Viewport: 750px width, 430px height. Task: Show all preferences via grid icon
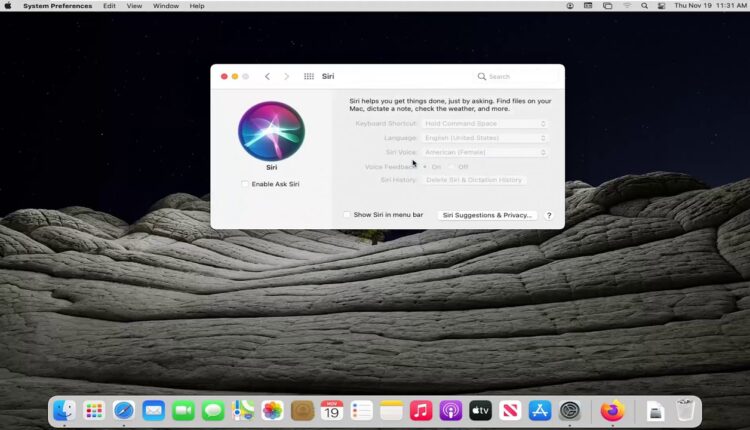pyautogui.click(x=309, y=77)
